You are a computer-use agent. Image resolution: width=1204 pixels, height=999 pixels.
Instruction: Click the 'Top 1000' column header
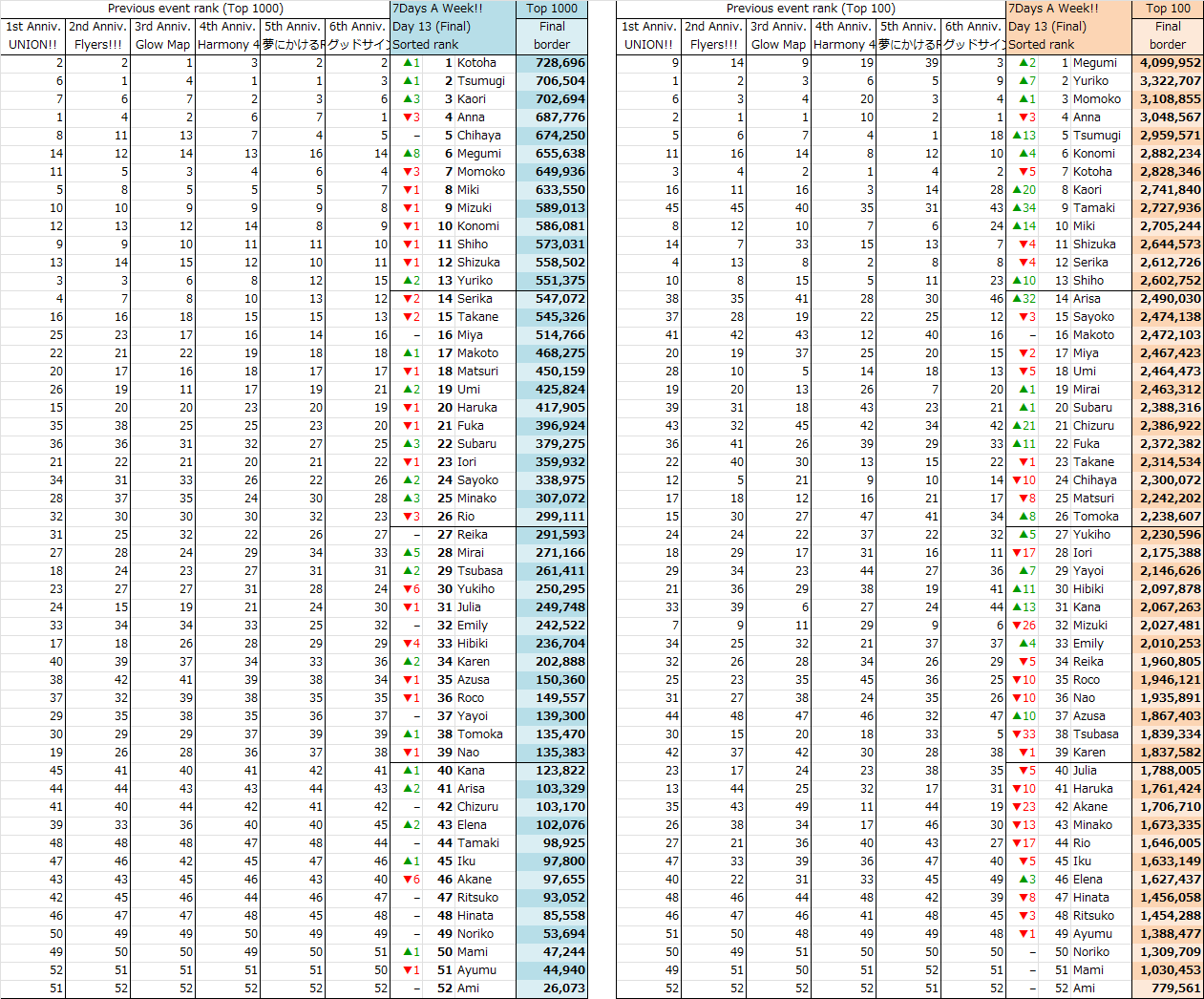coord(552,9)
